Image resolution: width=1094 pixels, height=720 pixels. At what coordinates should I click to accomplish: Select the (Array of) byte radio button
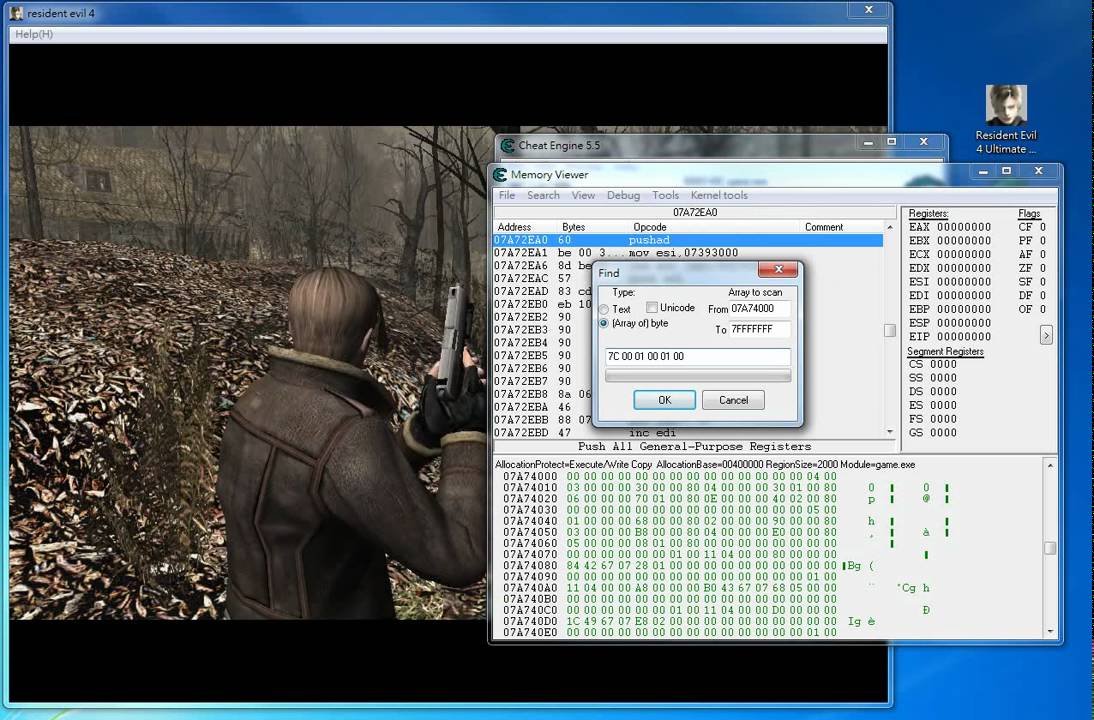(604, 323)
